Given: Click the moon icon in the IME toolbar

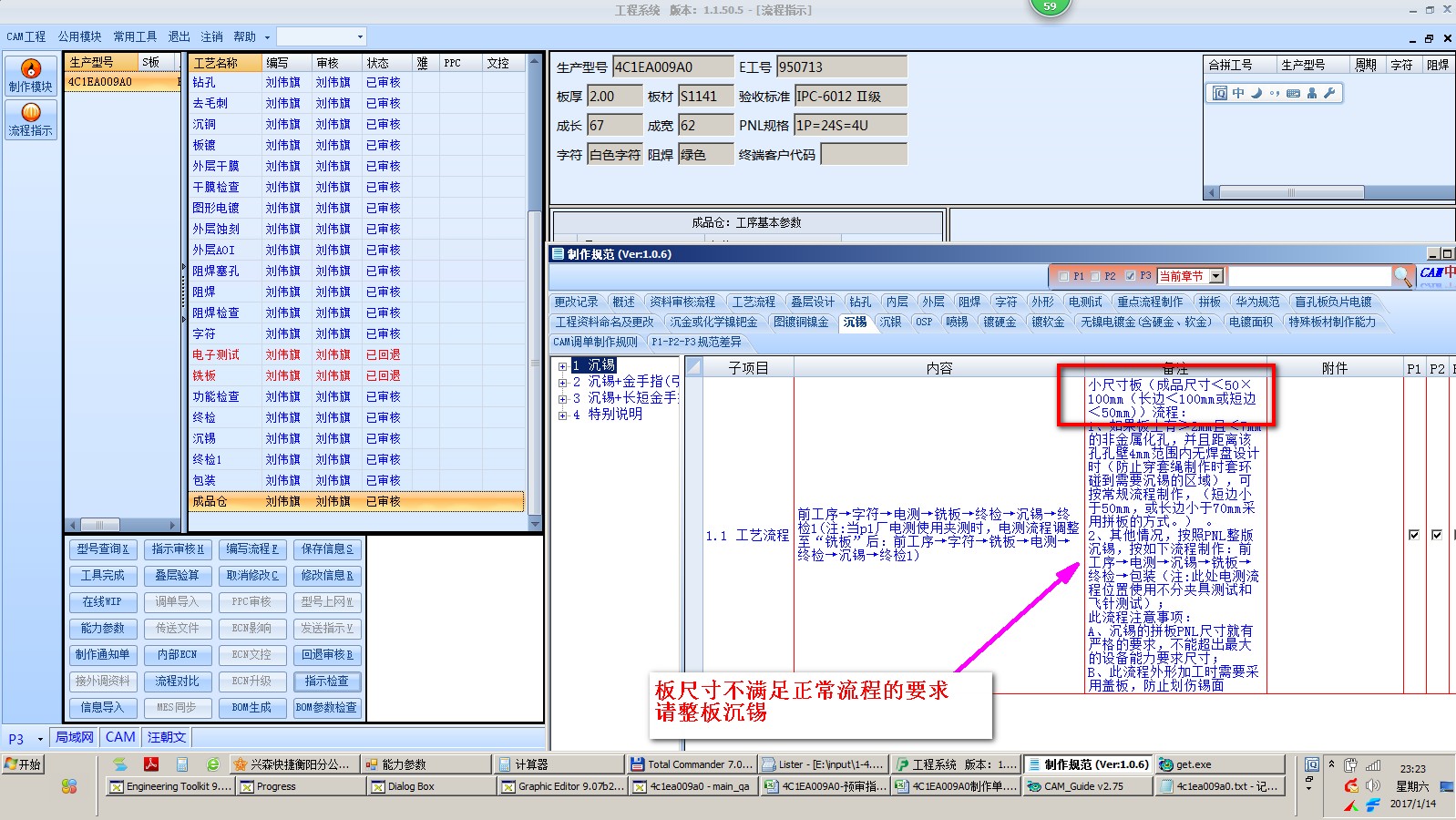Looking at the screenshot, I should point(1256,93).
